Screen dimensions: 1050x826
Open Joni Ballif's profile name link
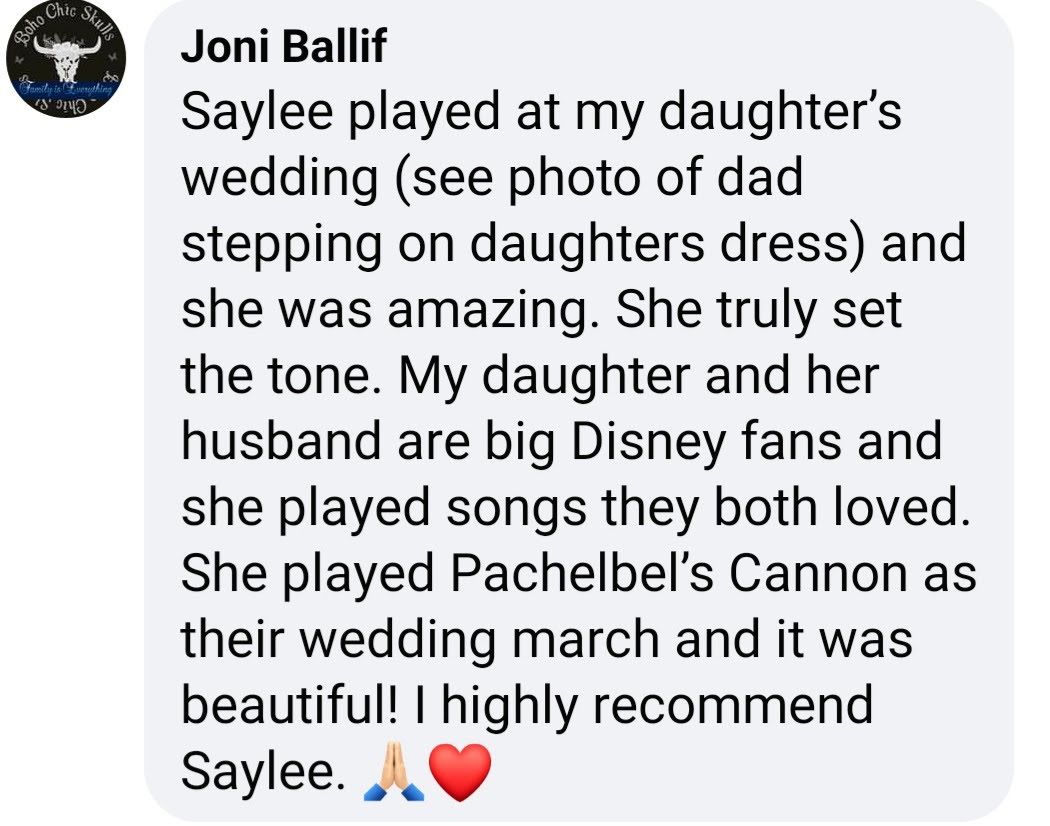click(283, 48)
